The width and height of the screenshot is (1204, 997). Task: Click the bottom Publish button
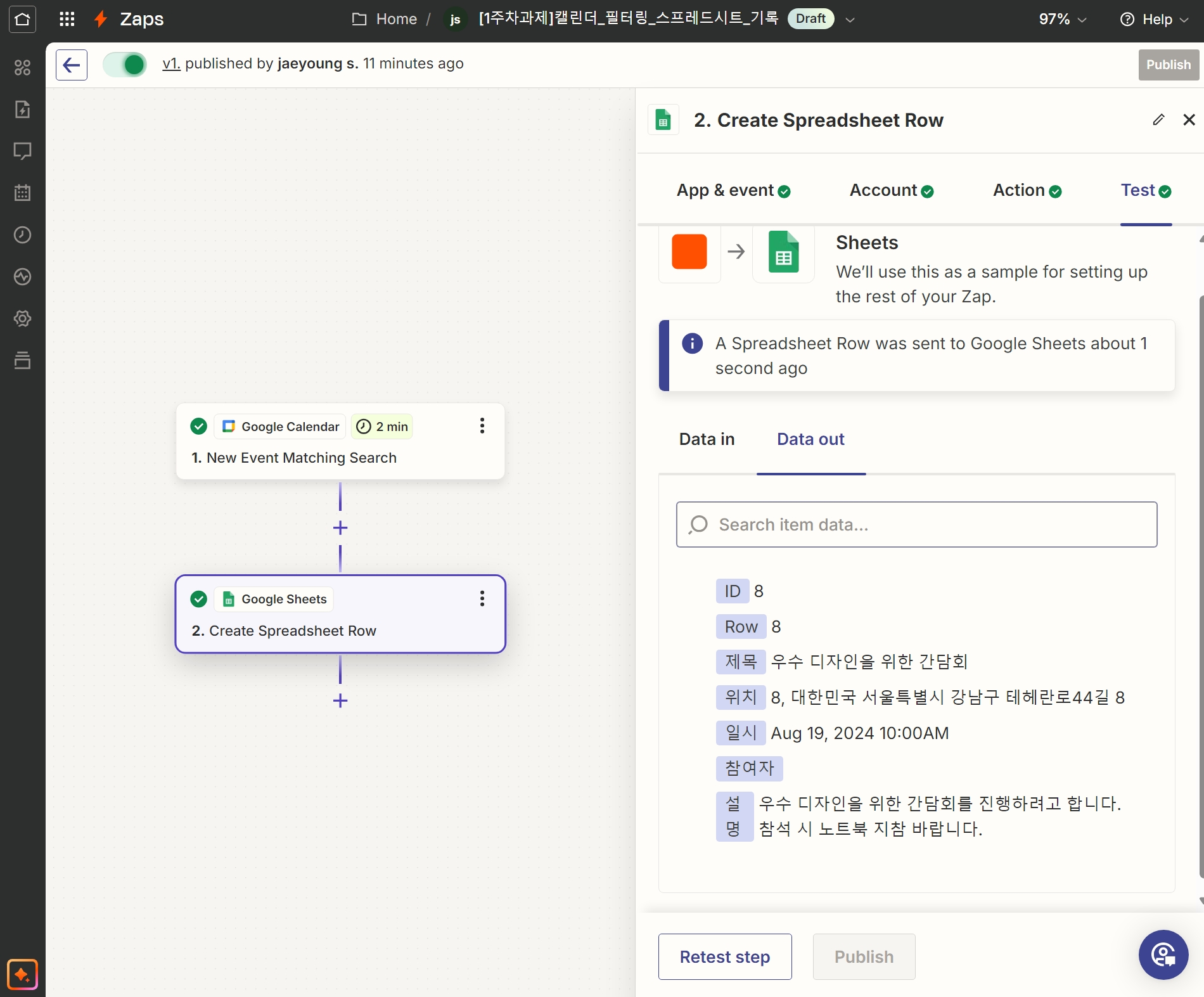[x=864, y=956]
